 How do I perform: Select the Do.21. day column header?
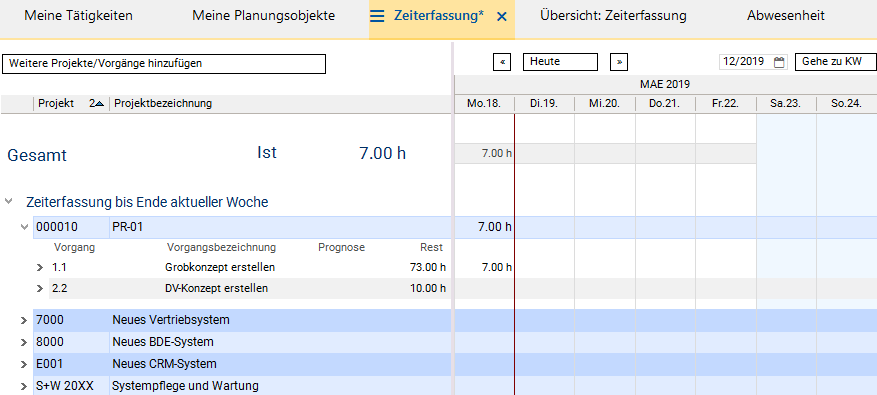[665, 104]
